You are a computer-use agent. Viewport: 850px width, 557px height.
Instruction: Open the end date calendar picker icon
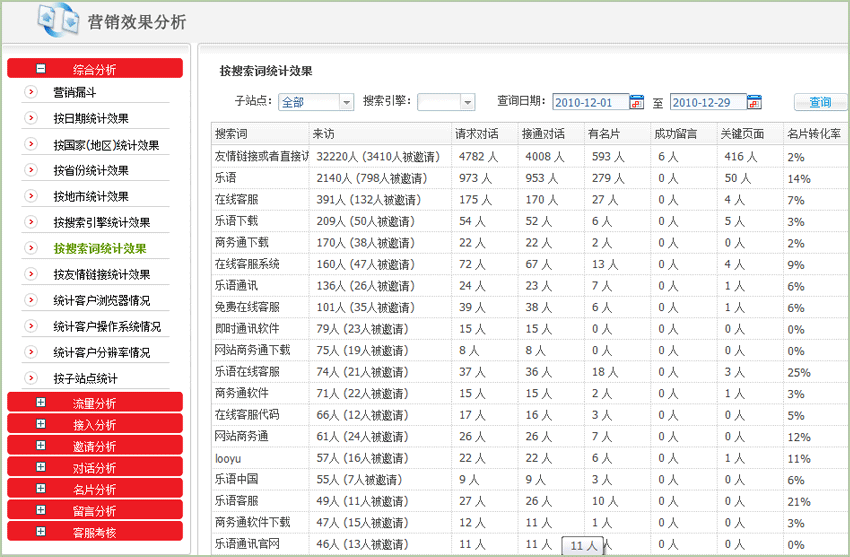754,102
